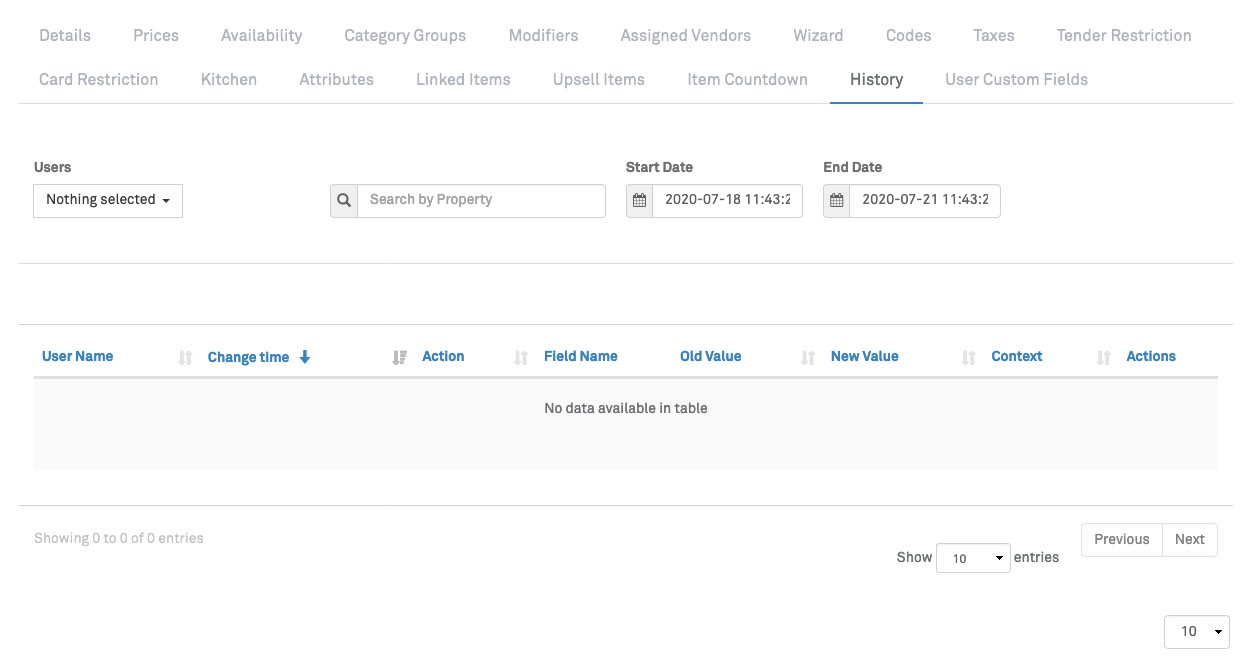The height and width of the screenshot is (663, 1254).
Task: Click the search magnifier icon
Action: (x=344, y=200)
